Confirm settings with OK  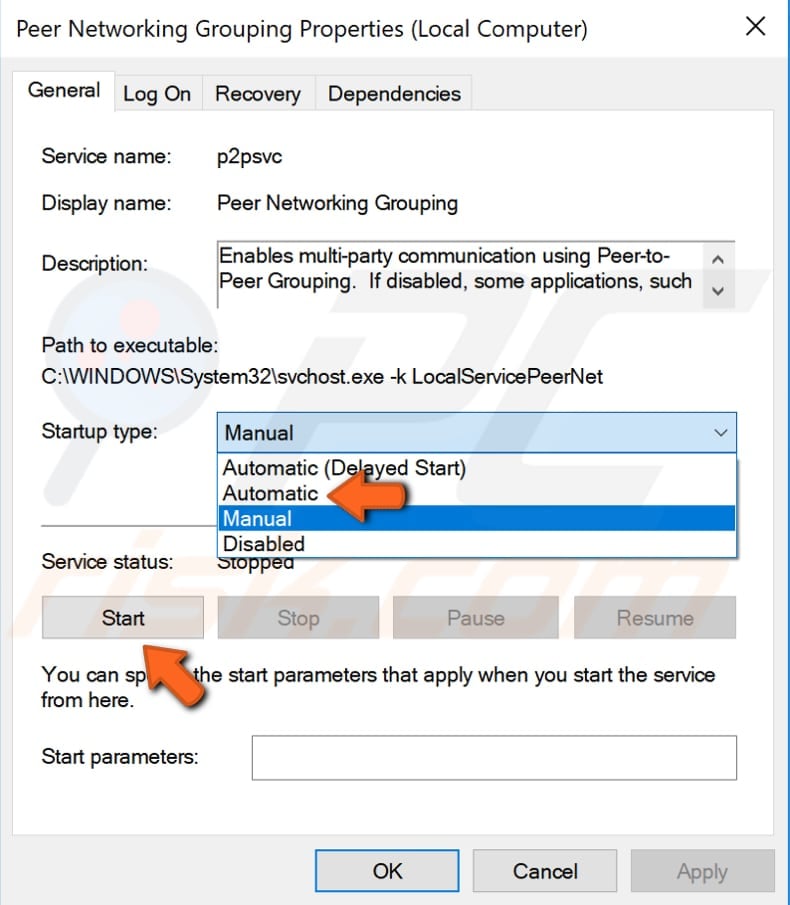click(386, 870)
